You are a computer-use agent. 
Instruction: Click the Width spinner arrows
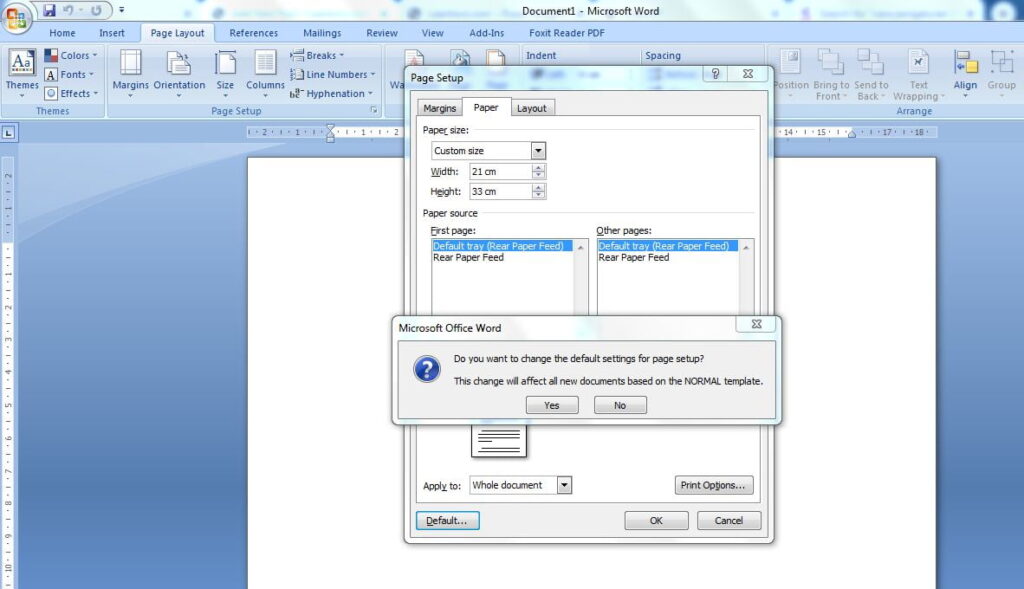point(539,172)
